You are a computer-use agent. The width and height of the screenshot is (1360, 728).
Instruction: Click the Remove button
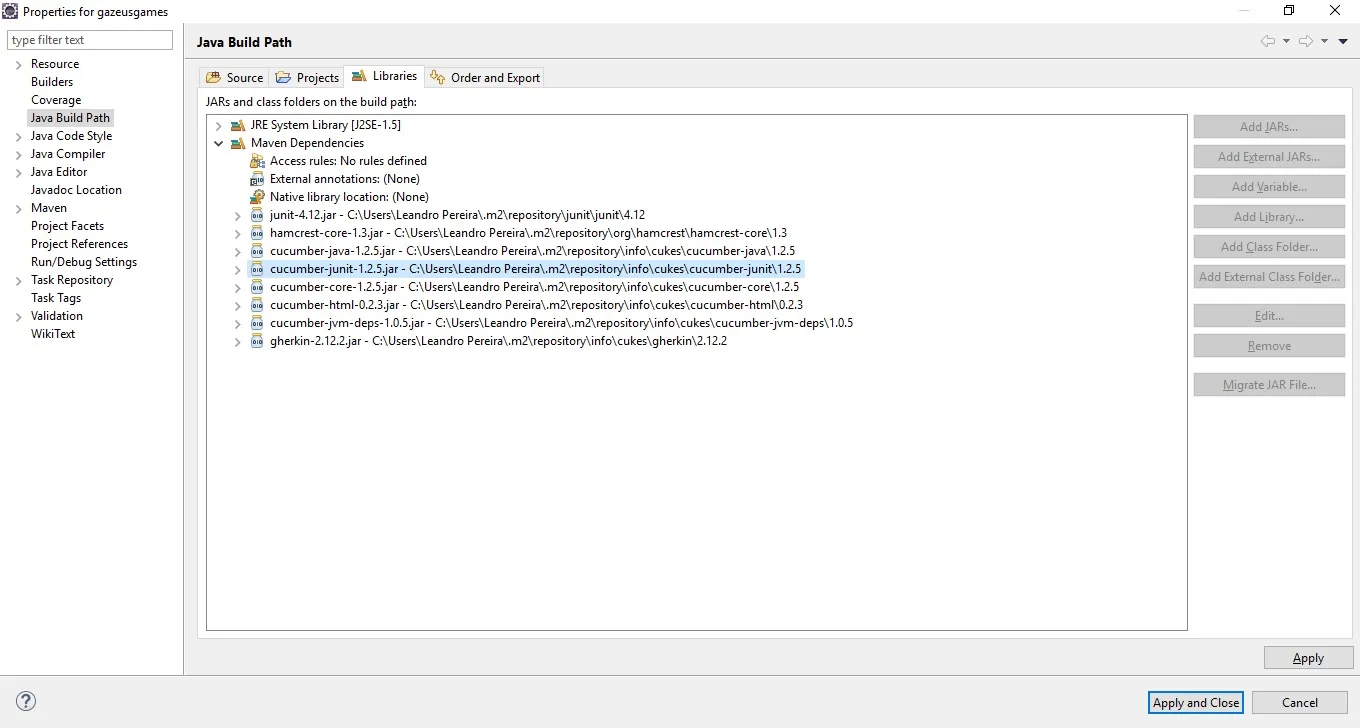click(x=1269, y=346)
